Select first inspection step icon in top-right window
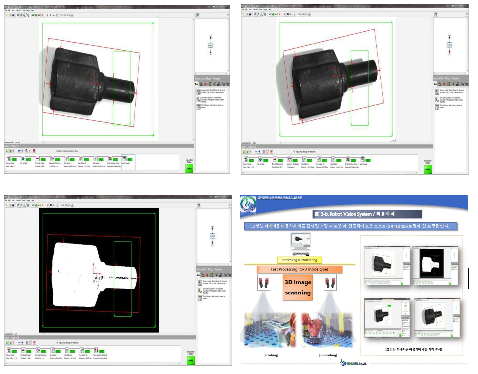The height and width of the screenshot is (374, 478). click(246, 159)
